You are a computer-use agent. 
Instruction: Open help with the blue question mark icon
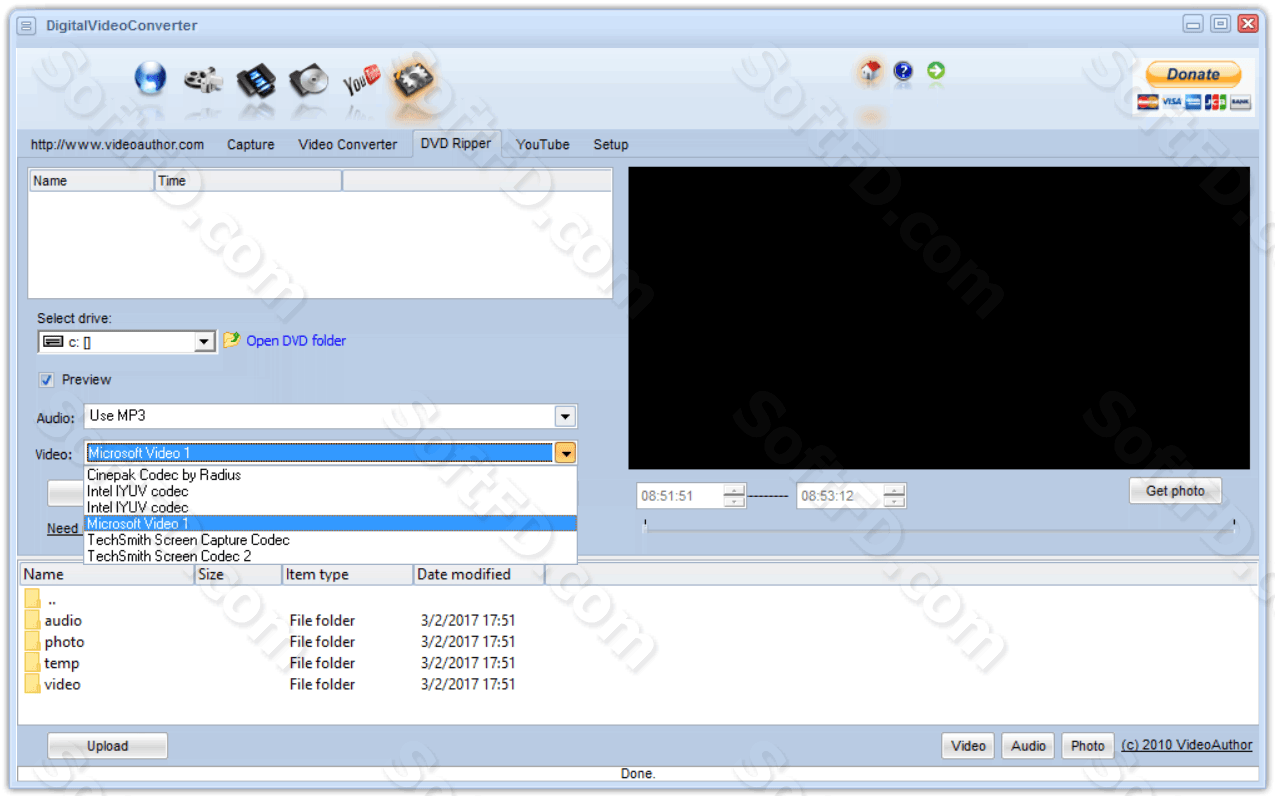click(903, 71)
